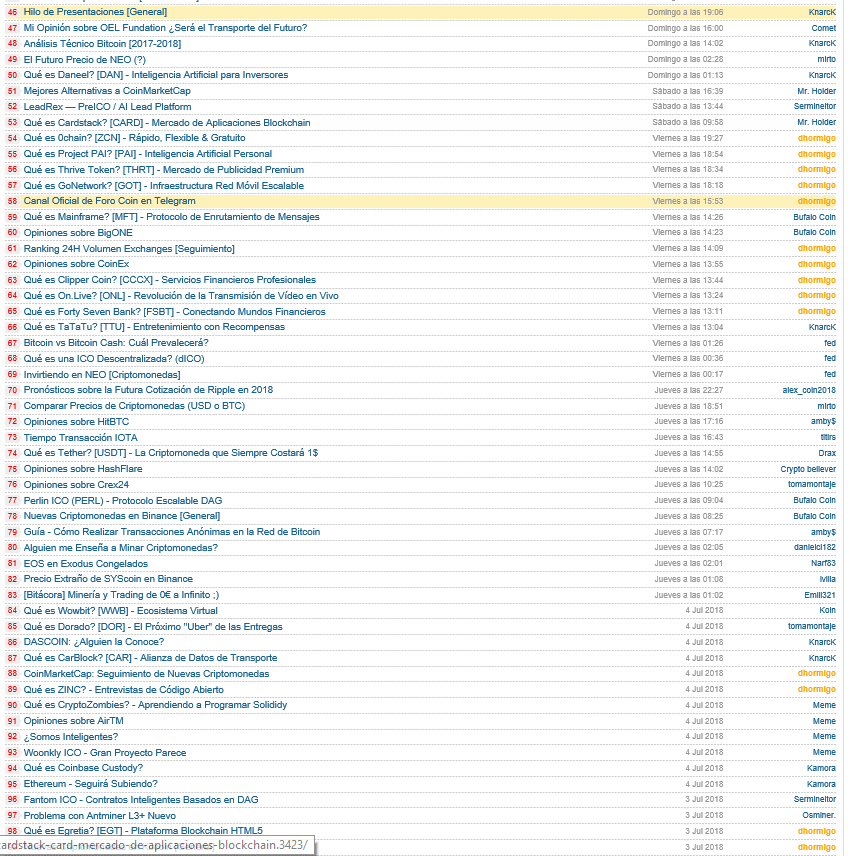Open "Opiniones sobre HashFlare" thread
The height and width of the screenshot is (856, 854).
pos(83,468)
